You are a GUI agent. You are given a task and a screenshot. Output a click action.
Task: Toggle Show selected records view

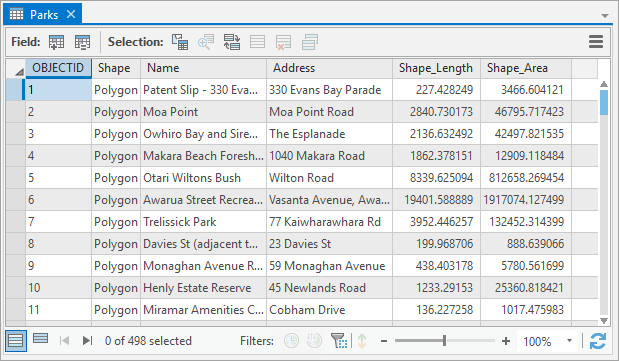pyautogui.click(x=40, y=339)
